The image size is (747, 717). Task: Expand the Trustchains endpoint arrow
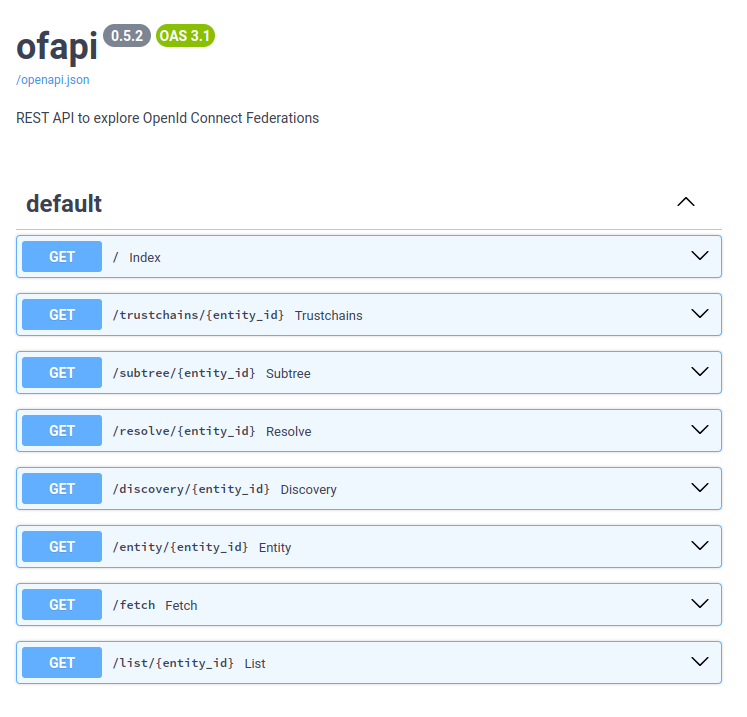click(699, 314)
